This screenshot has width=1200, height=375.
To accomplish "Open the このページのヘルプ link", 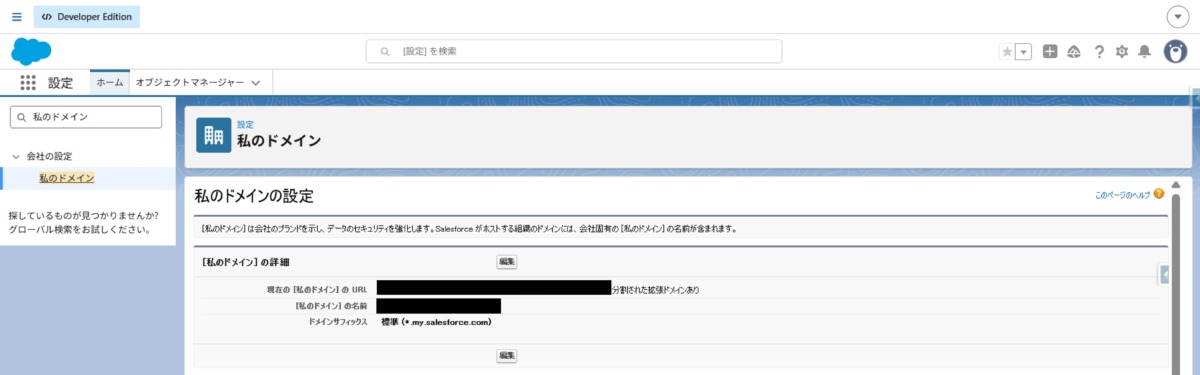I will (x=1123, y=195).
